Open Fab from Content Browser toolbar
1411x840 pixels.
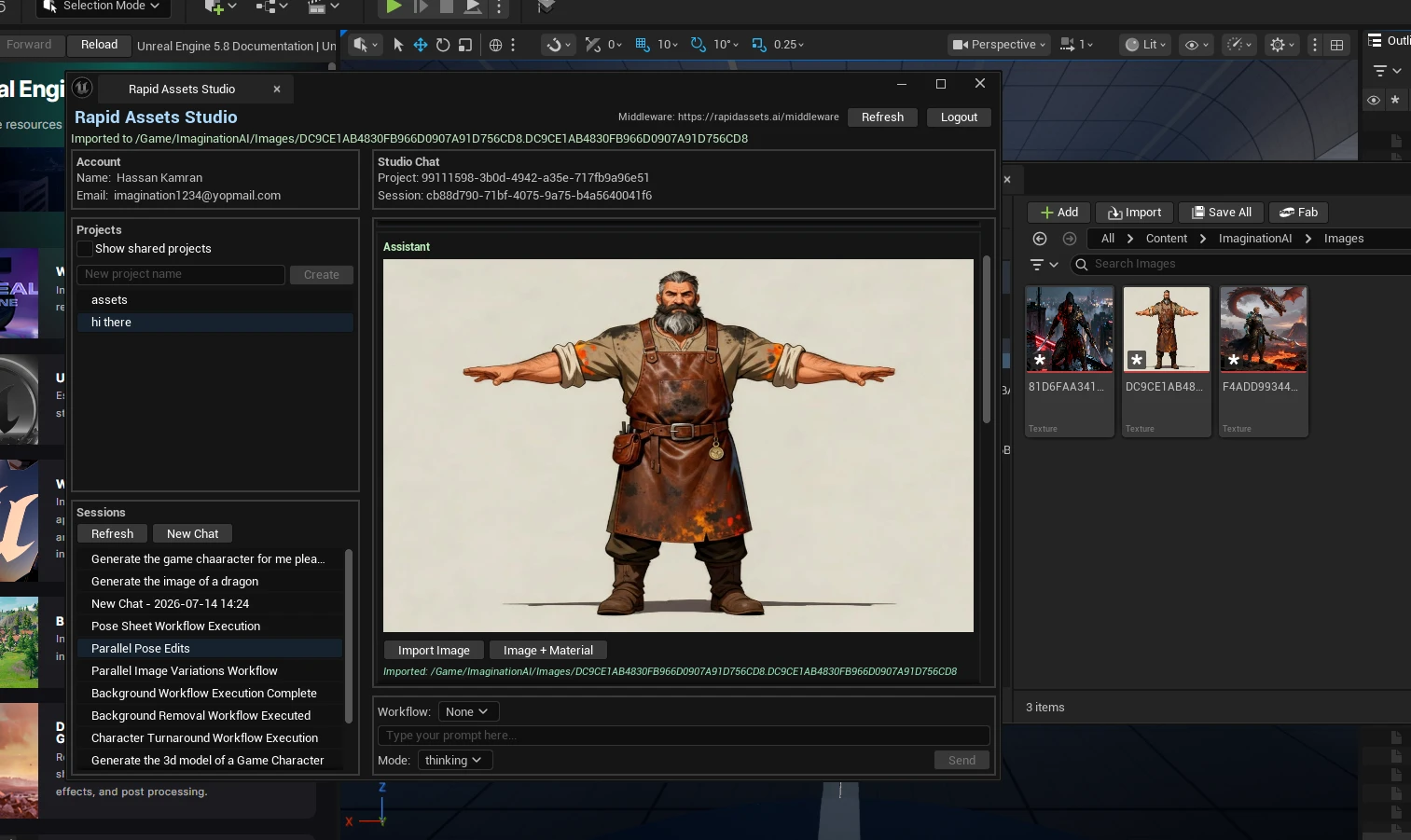(x=1298, y=213)
